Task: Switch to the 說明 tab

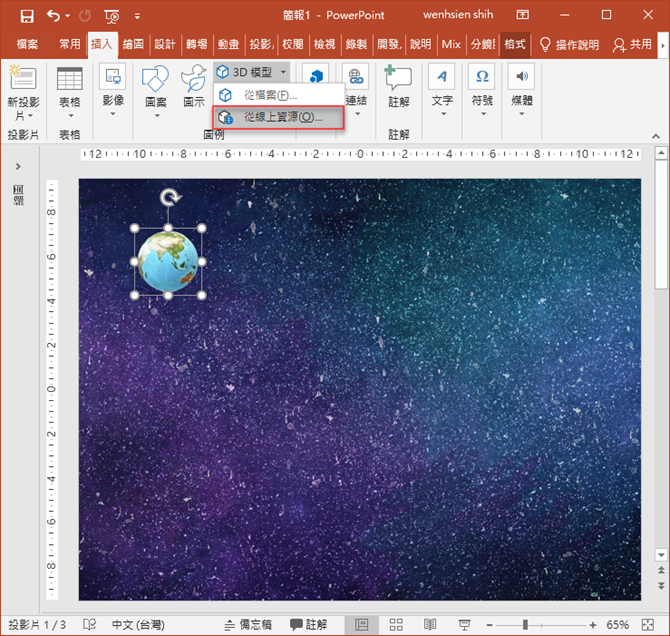Action: pos(420,44)
